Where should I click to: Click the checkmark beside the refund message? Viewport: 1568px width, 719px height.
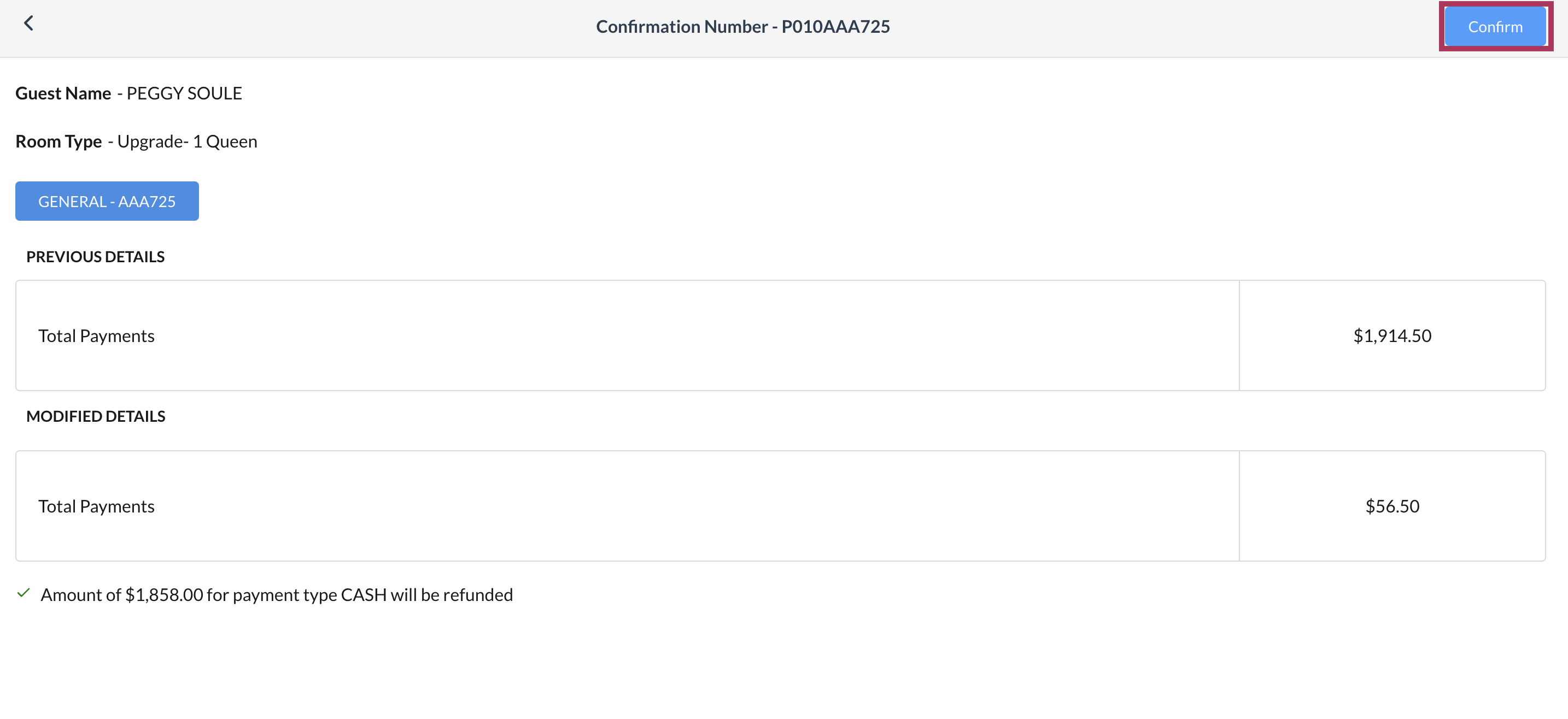pos(24,593)
